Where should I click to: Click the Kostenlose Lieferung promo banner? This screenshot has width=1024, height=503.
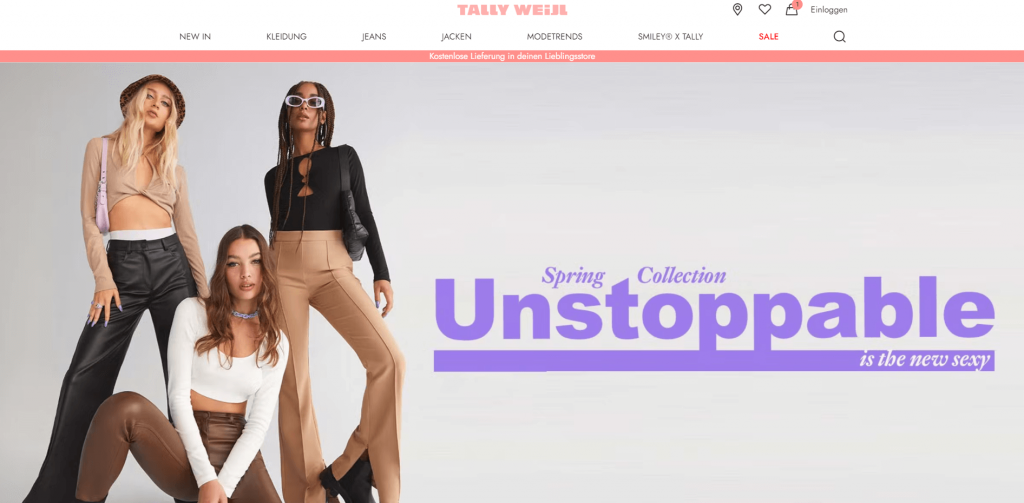pos(512,56)
